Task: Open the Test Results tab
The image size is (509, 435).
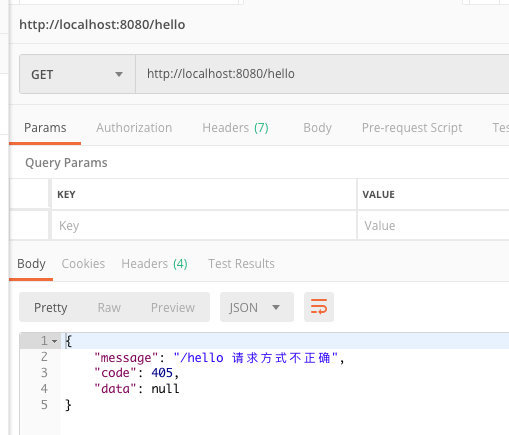Action: [x=241, y=264]
